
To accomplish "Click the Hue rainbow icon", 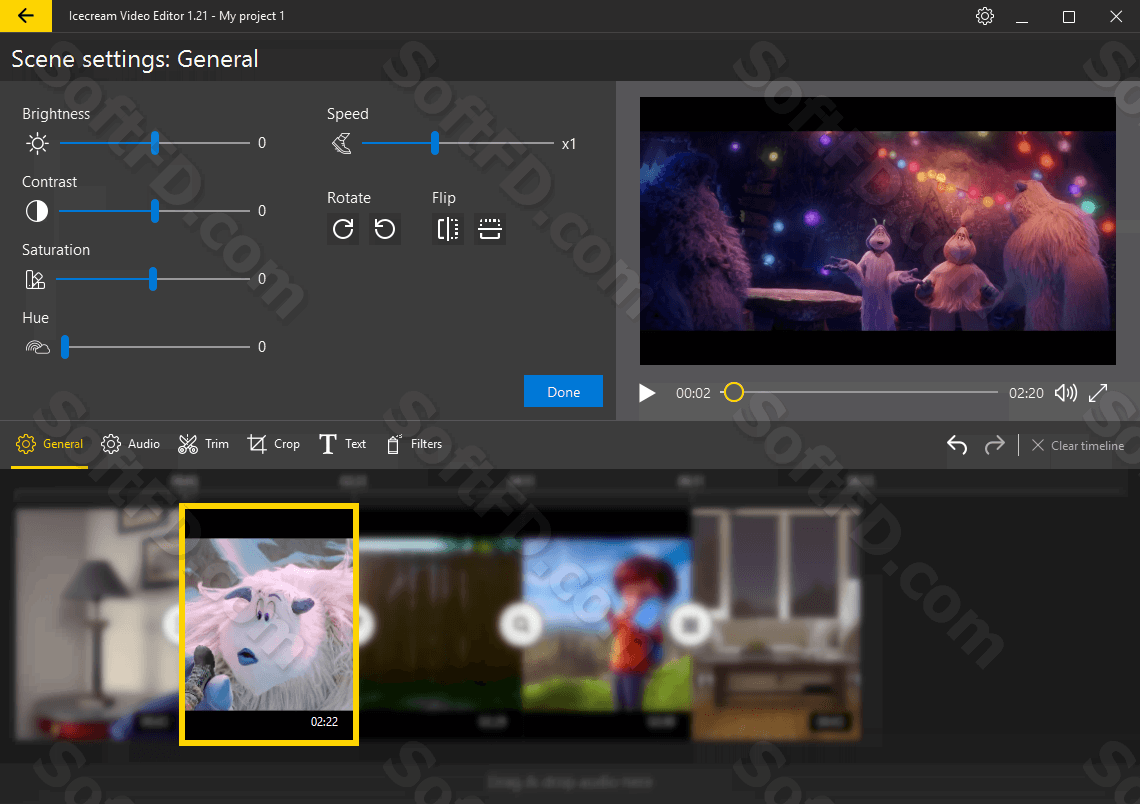I will click(x=38, y=347).
